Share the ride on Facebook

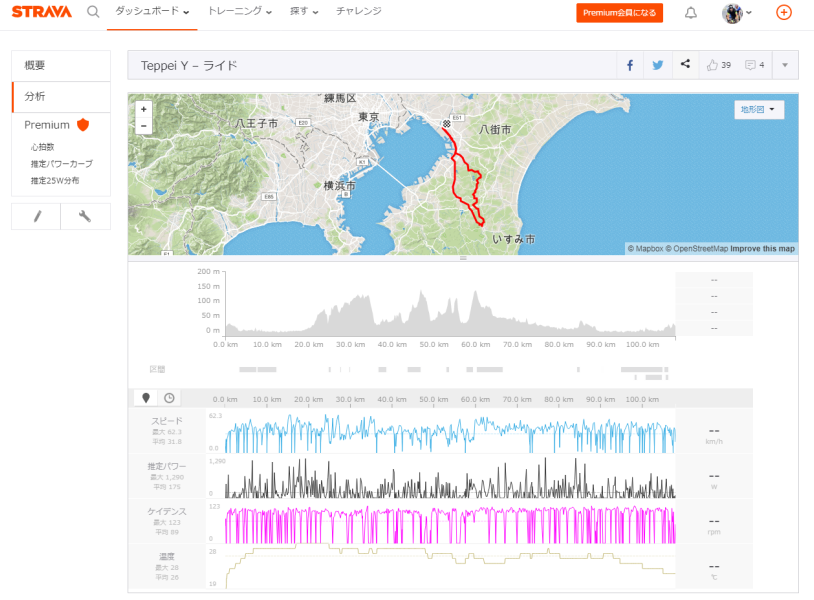(x=630, y=65)
